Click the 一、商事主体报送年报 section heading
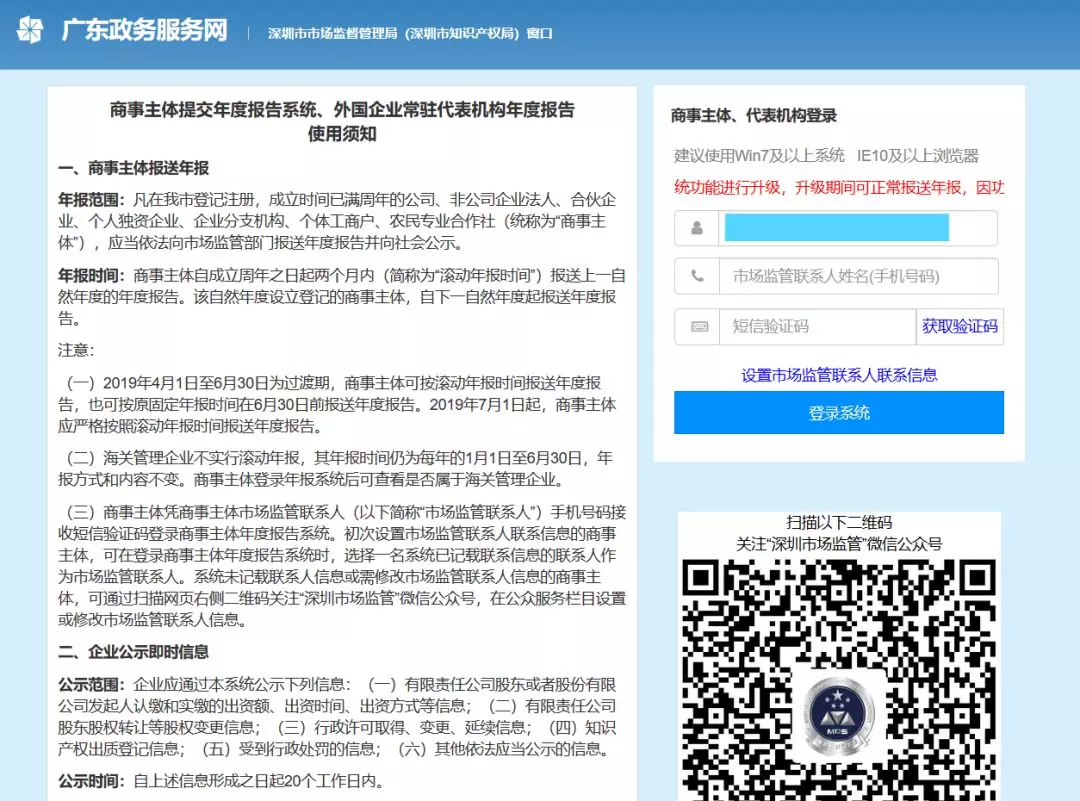The width and height of the screenshot is (1080, 801). tap(133, 168)
